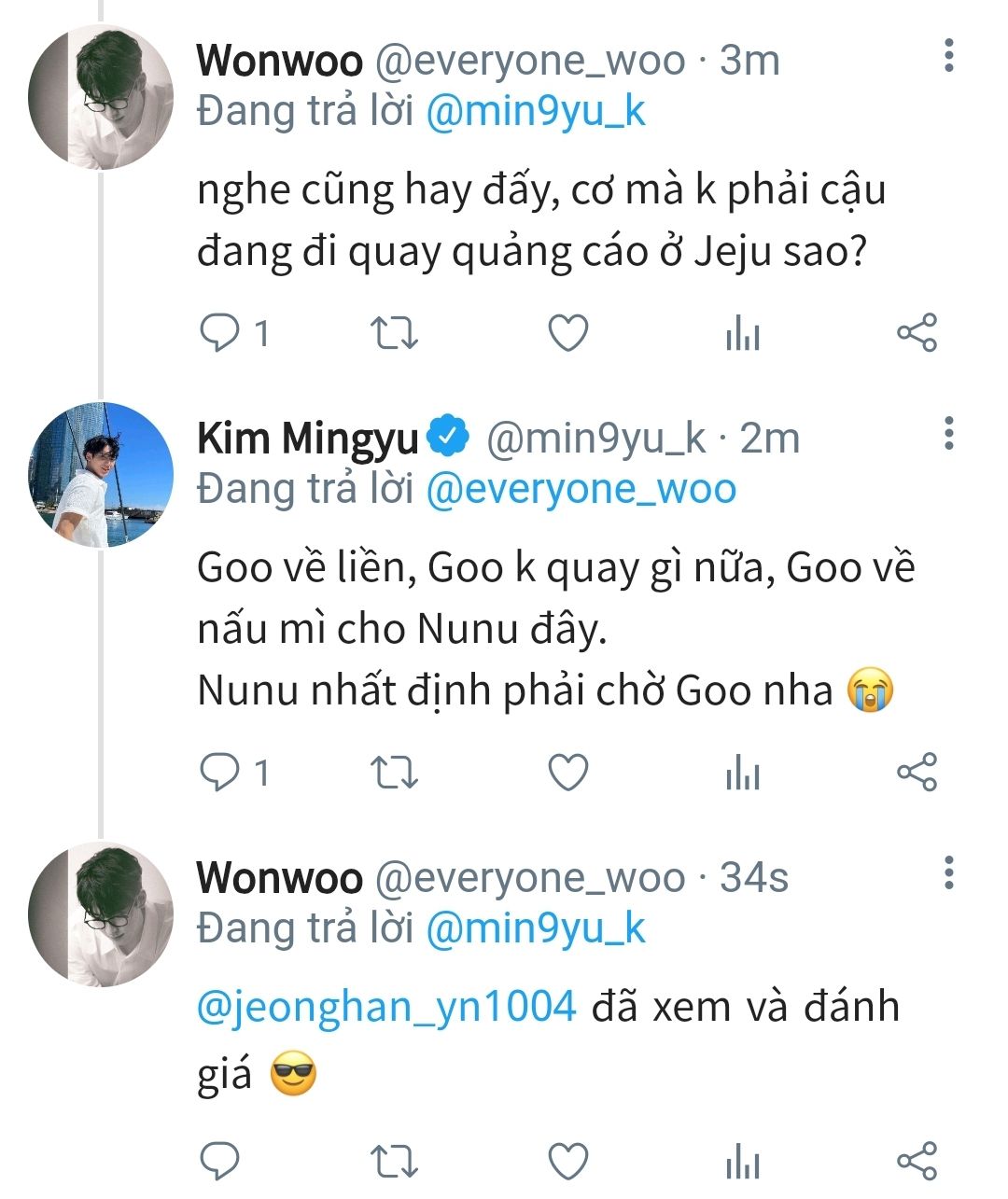The width and height of the screenshot is (1008, 1199).
Task: Retweet Kim Mingyu's tweet
Action: pyautogui.click(x=394, y=773)
